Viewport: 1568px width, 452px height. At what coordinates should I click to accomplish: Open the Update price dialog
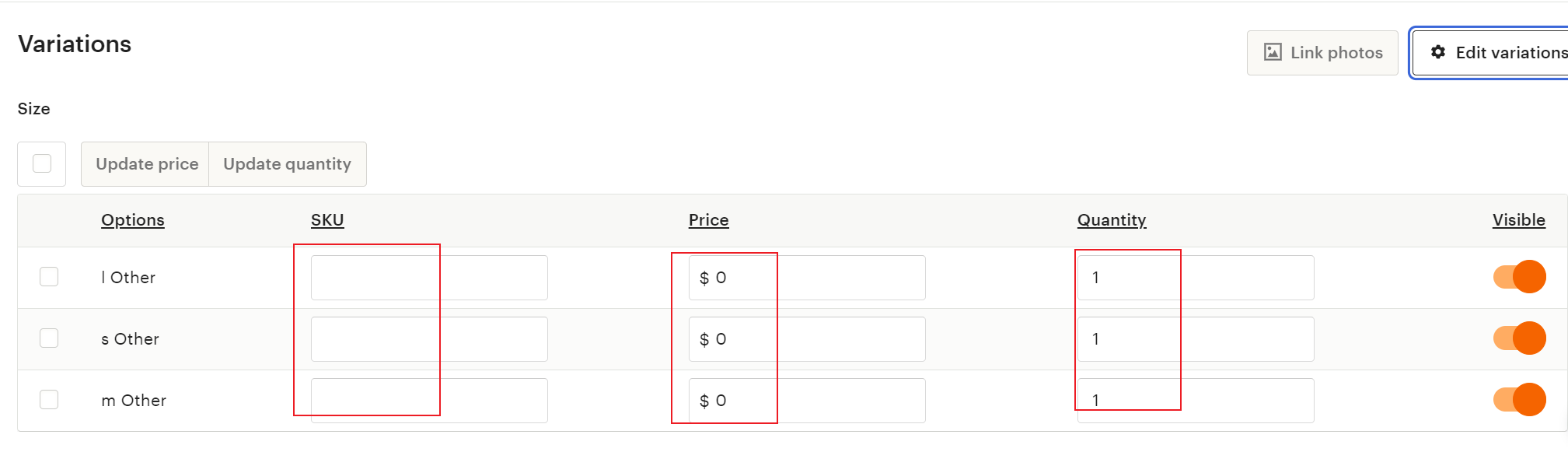145,163
